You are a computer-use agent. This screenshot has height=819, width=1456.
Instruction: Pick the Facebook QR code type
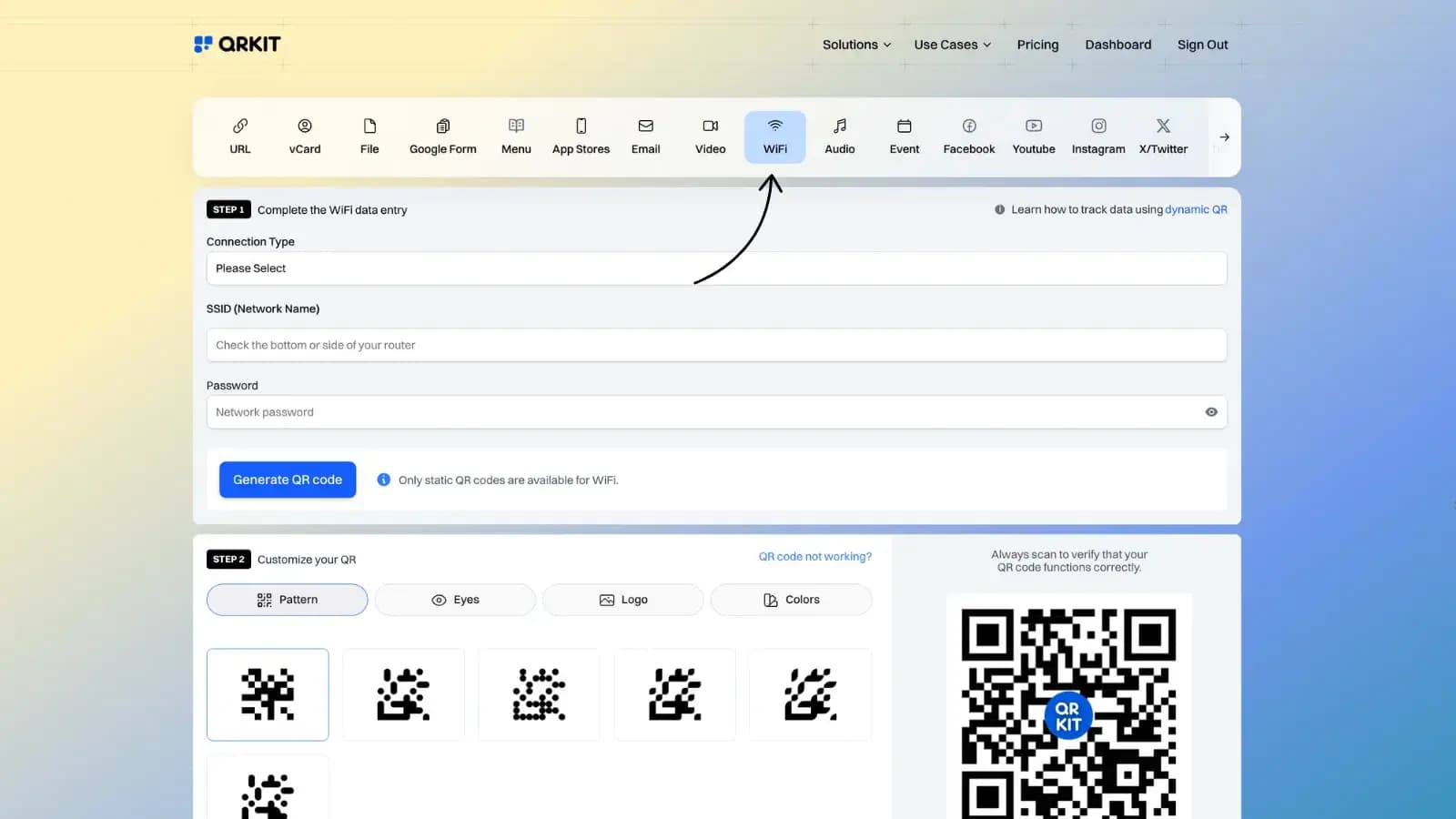click(968, 136)
